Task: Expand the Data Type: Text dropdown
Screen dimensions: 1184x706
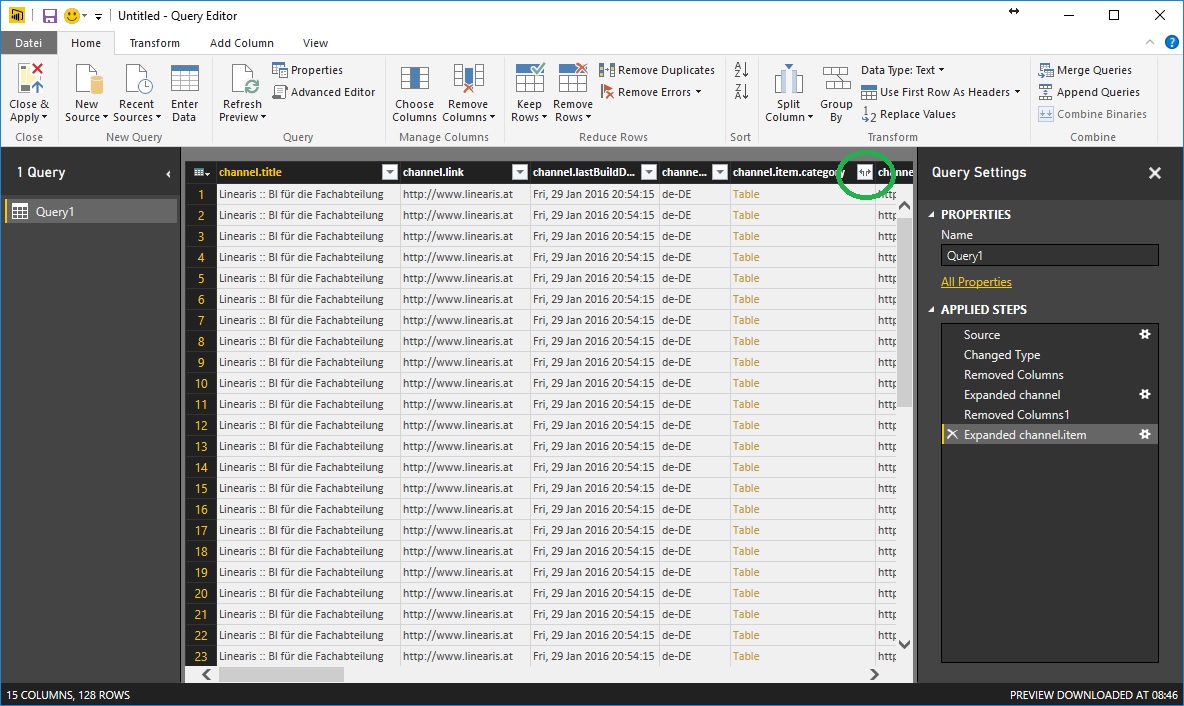Action: [943, 70]
